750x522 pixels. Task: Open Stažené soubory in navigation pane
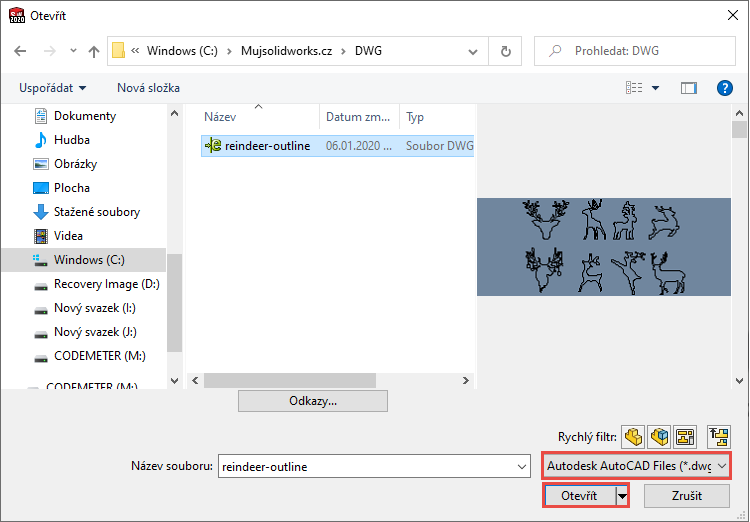pos(97,211)
